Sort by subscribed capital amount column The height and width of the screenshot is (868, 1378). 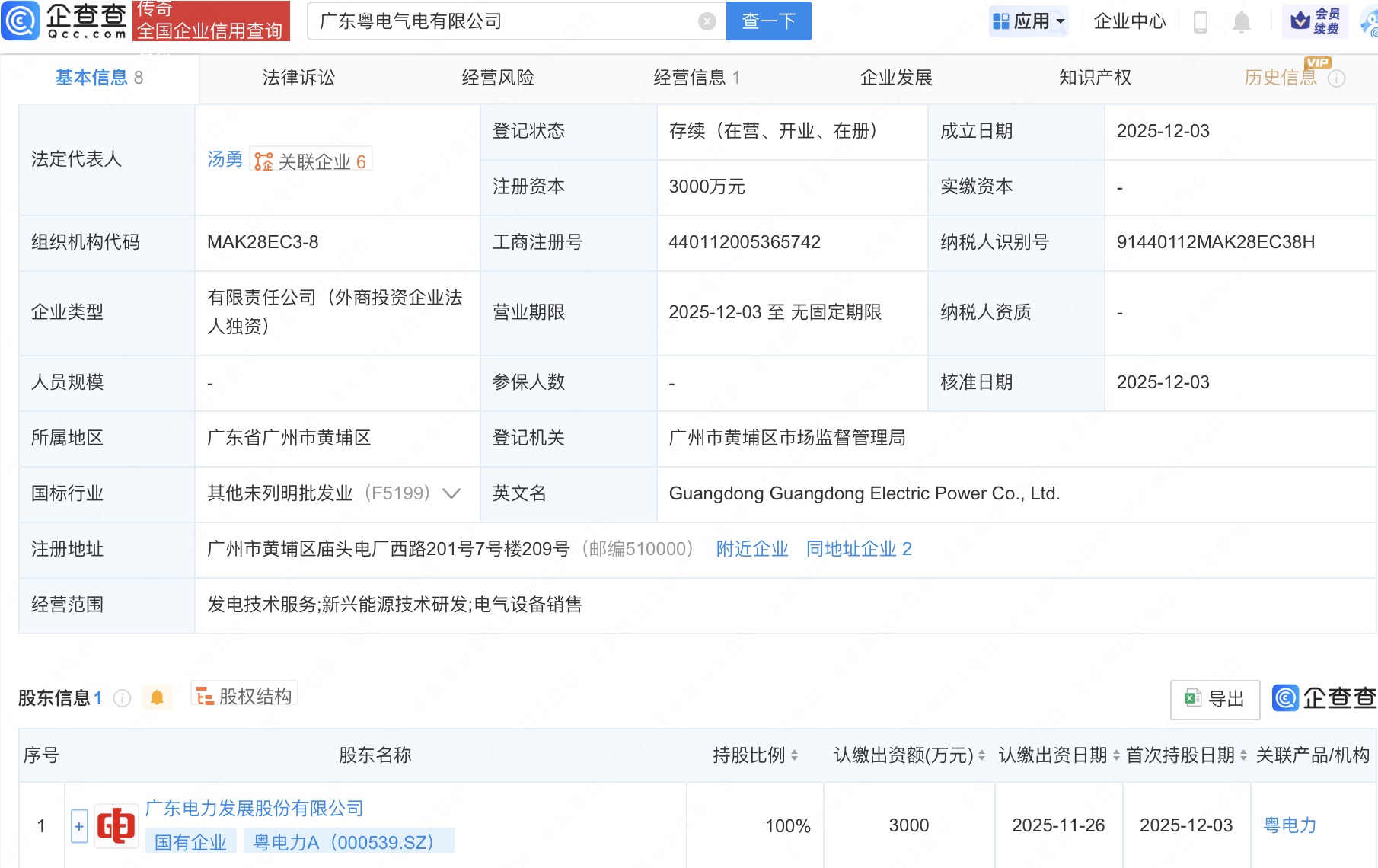pyautogui.click(x=981, y=755)
